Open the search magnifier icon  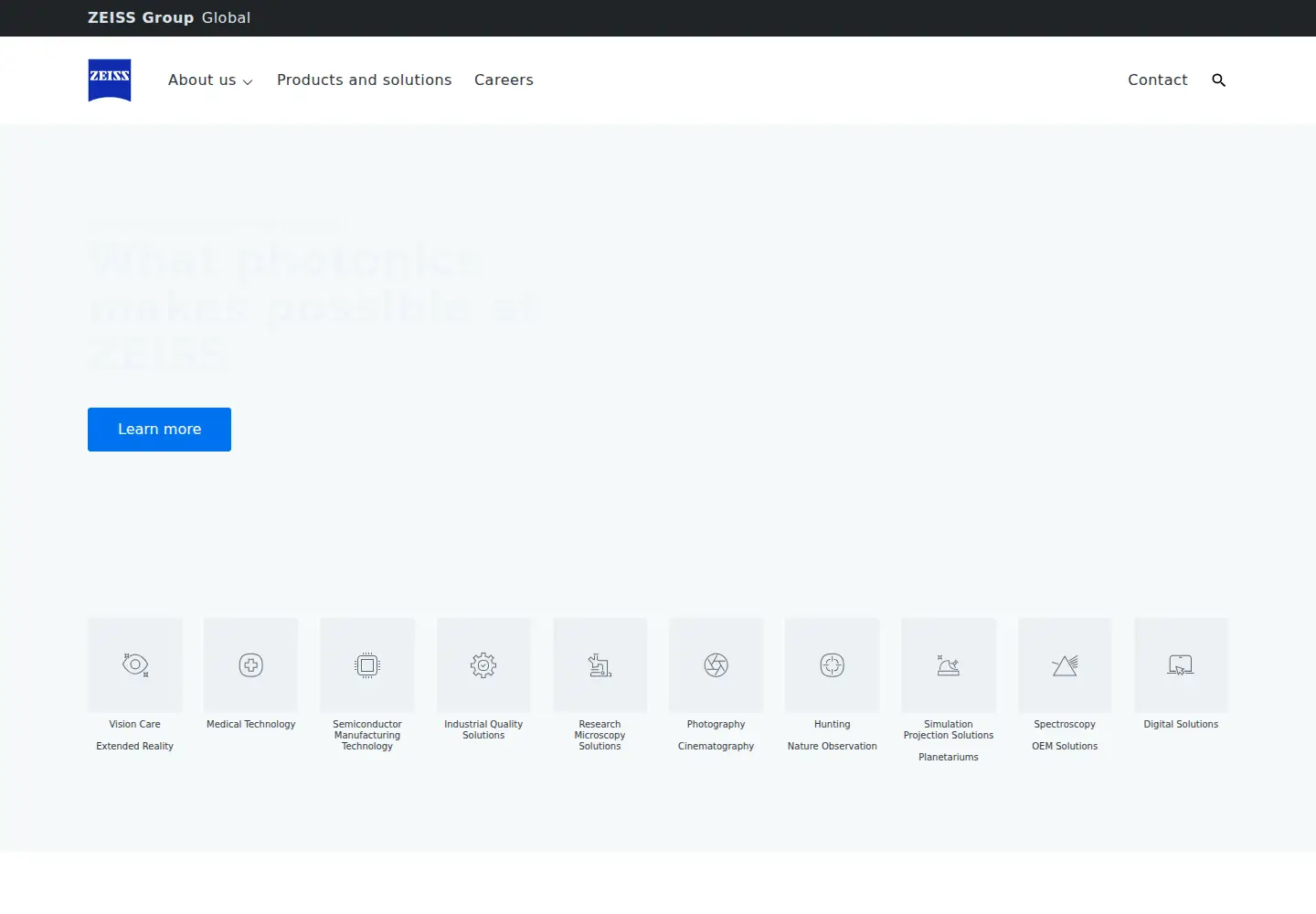pos(1218,80)
